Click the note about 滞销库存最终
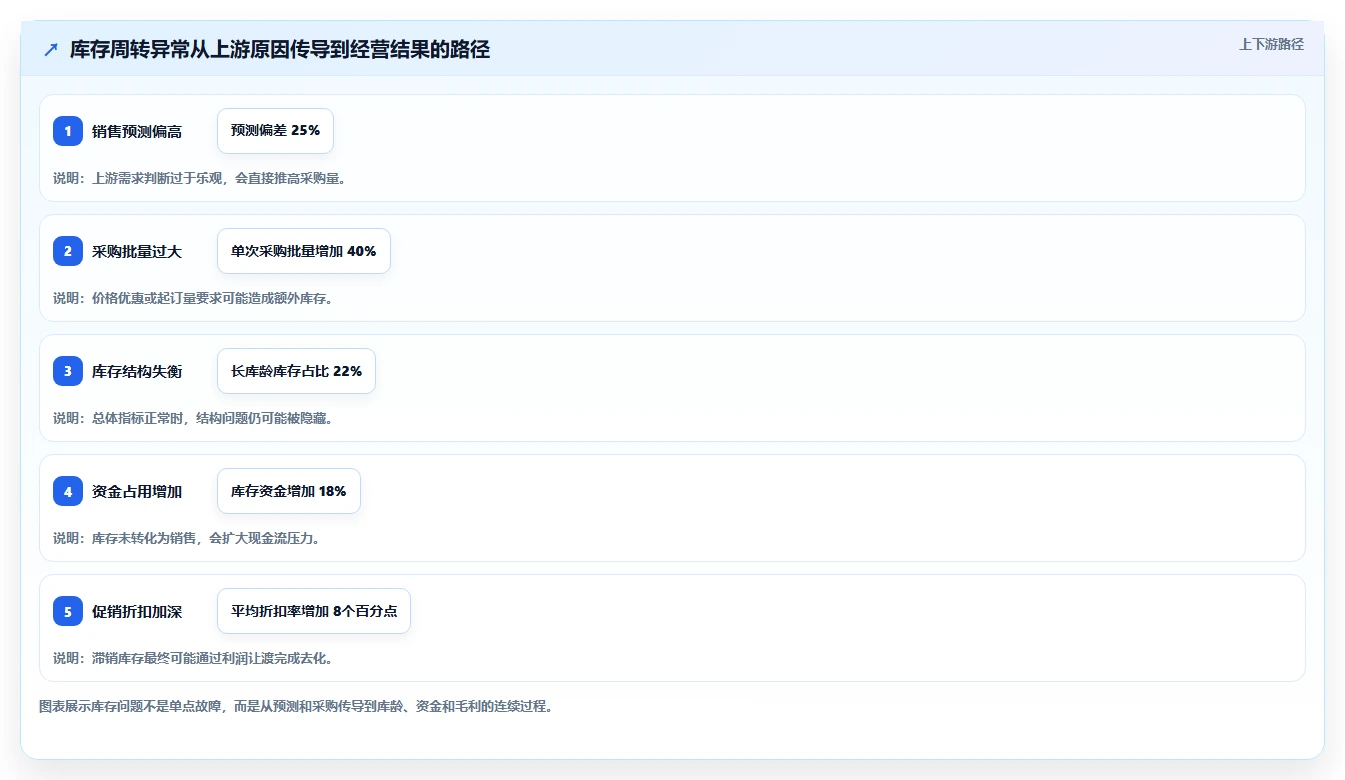 [193, 658]
